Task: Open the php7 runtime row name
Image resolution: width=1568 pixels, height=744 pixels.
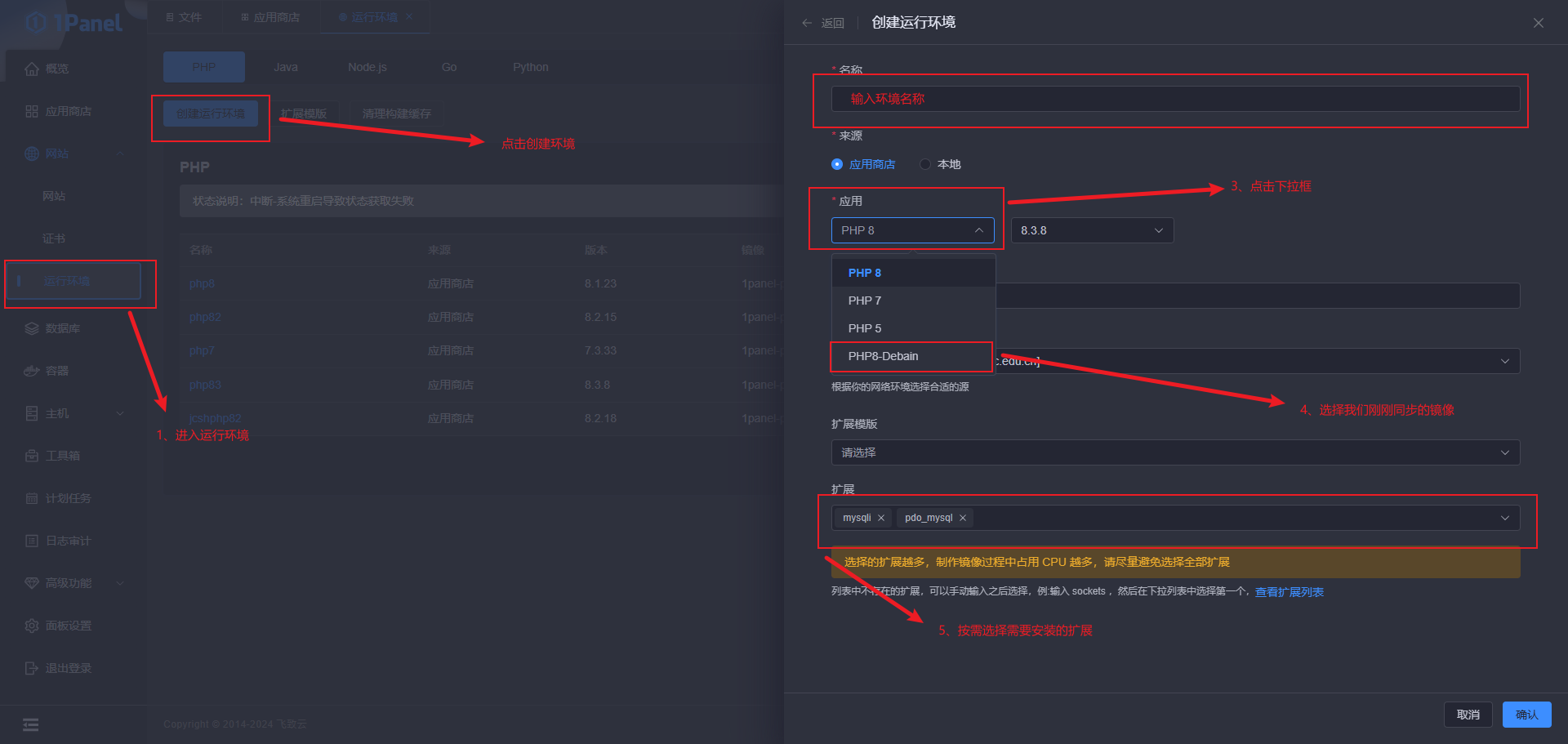Action: click(202, 350)
